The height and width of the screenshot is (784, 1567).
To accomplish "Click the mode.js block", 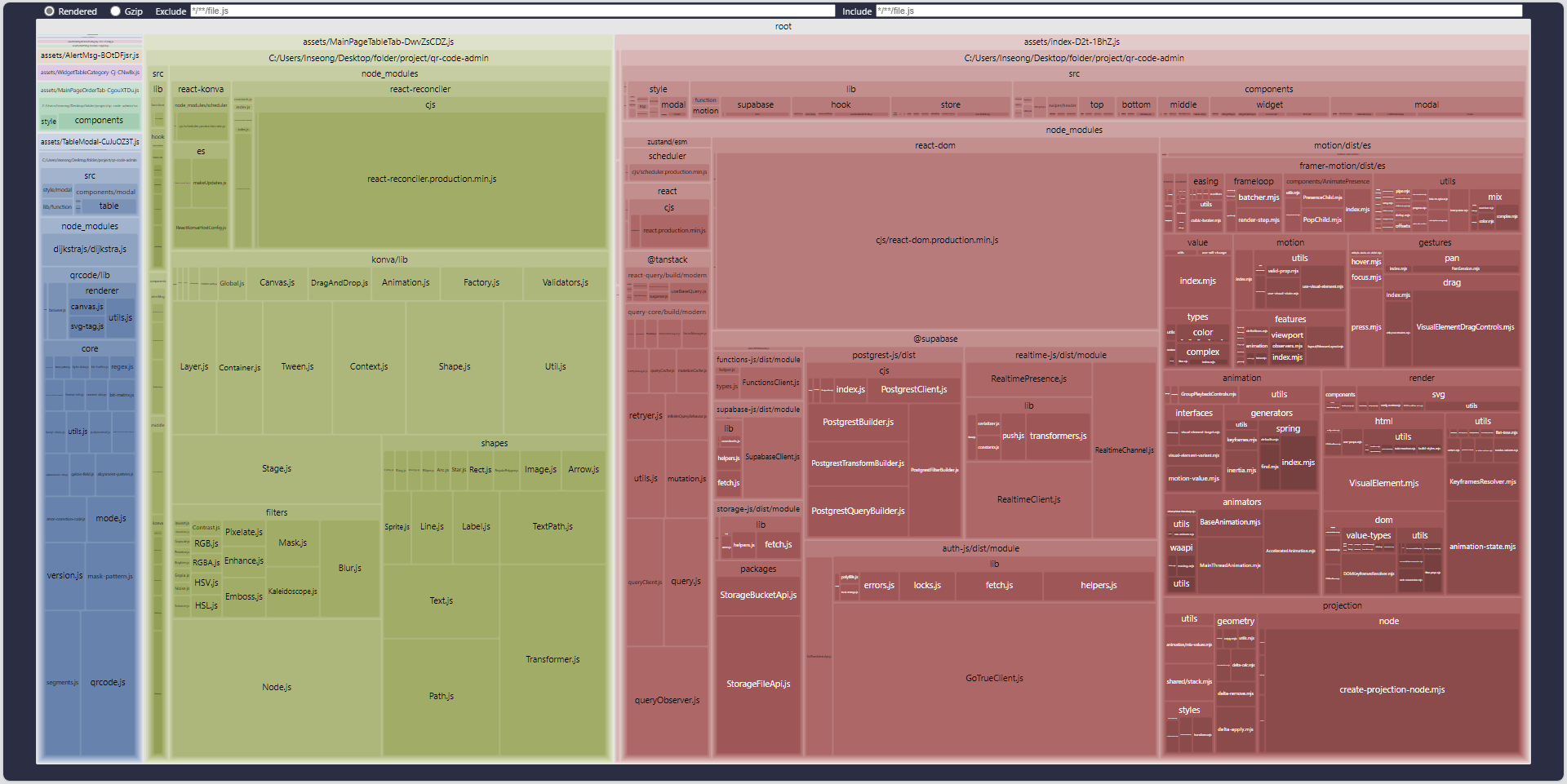I will point(110,519).
